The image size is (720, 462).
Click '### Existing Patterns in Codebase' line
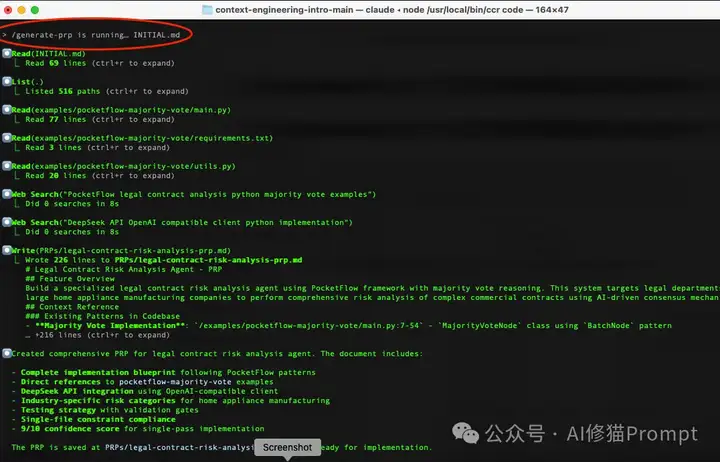pyautogui.click(x=102, y=316)
